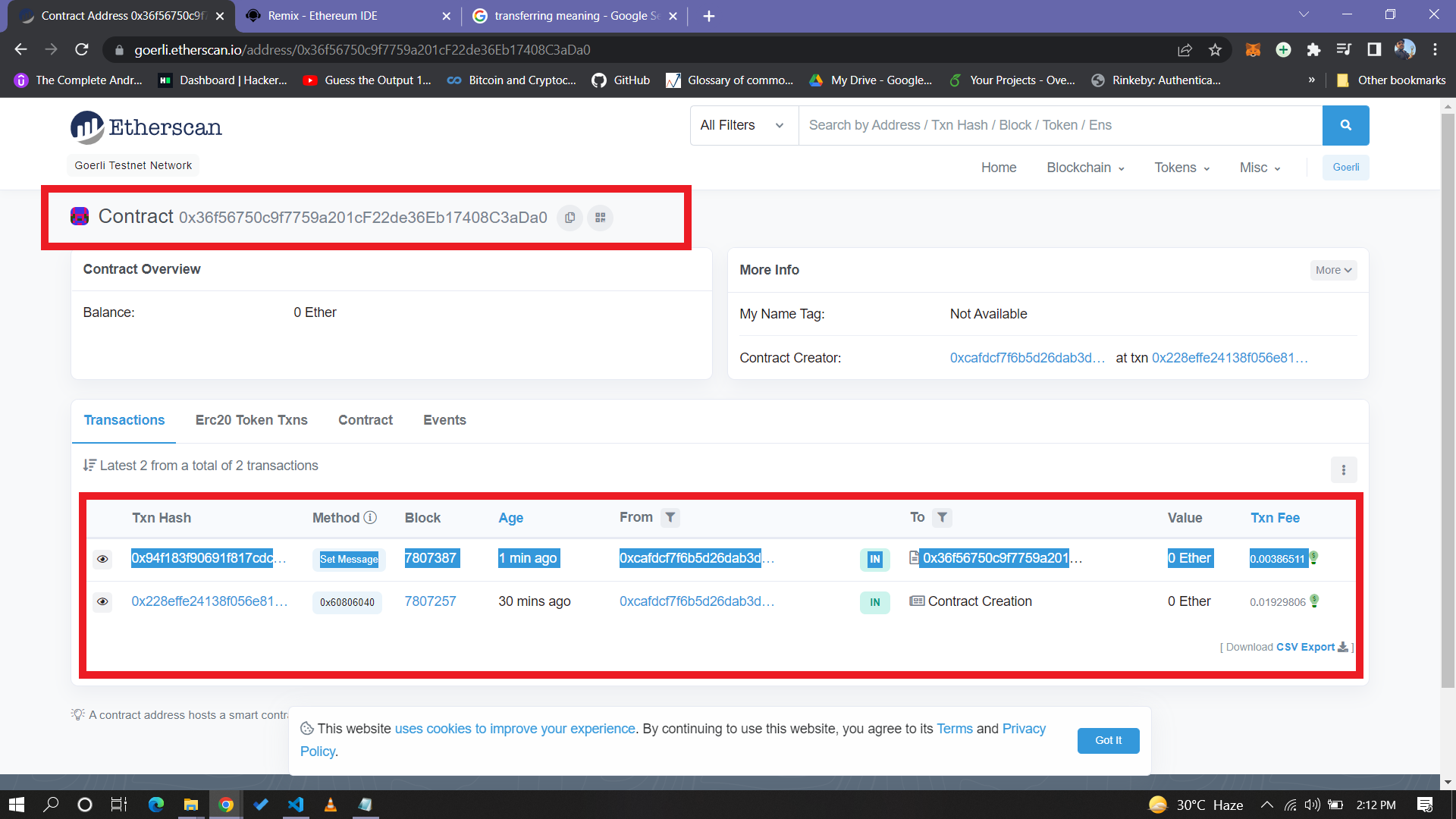
Task: Open VS Code from the taskbar
Action: (296, 805)
